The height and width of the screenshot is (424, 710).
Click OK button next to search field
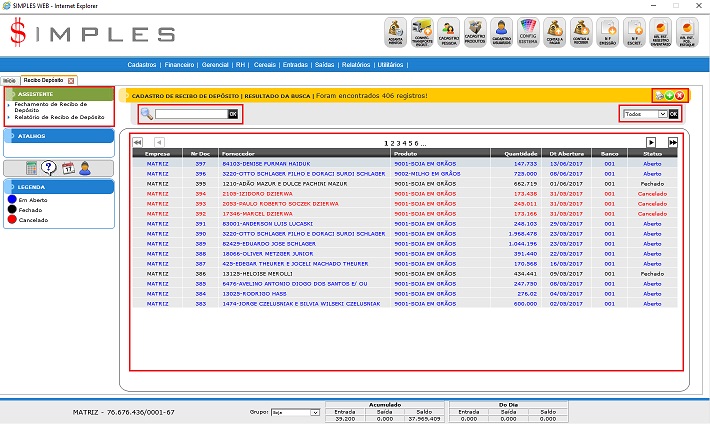pos(233,114)
